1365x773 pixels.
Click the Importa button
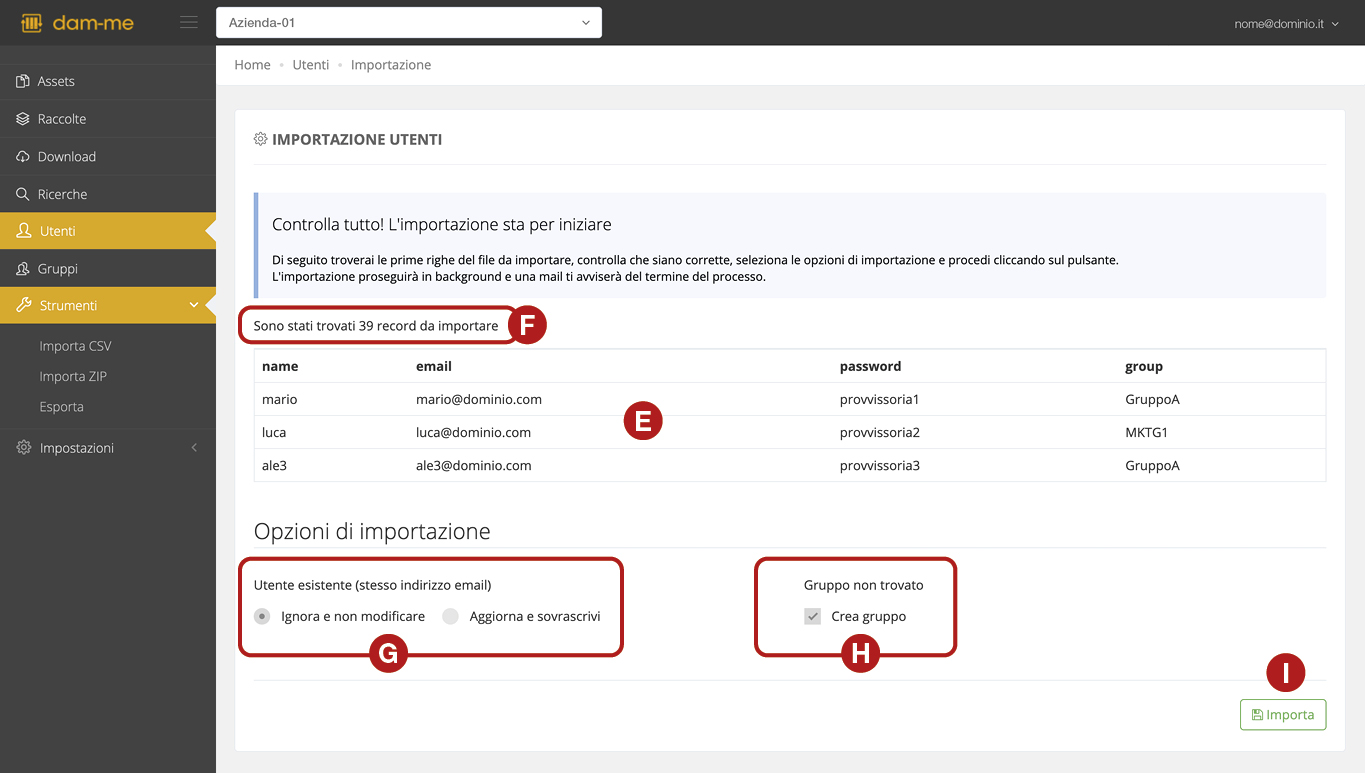(1283, 715)
